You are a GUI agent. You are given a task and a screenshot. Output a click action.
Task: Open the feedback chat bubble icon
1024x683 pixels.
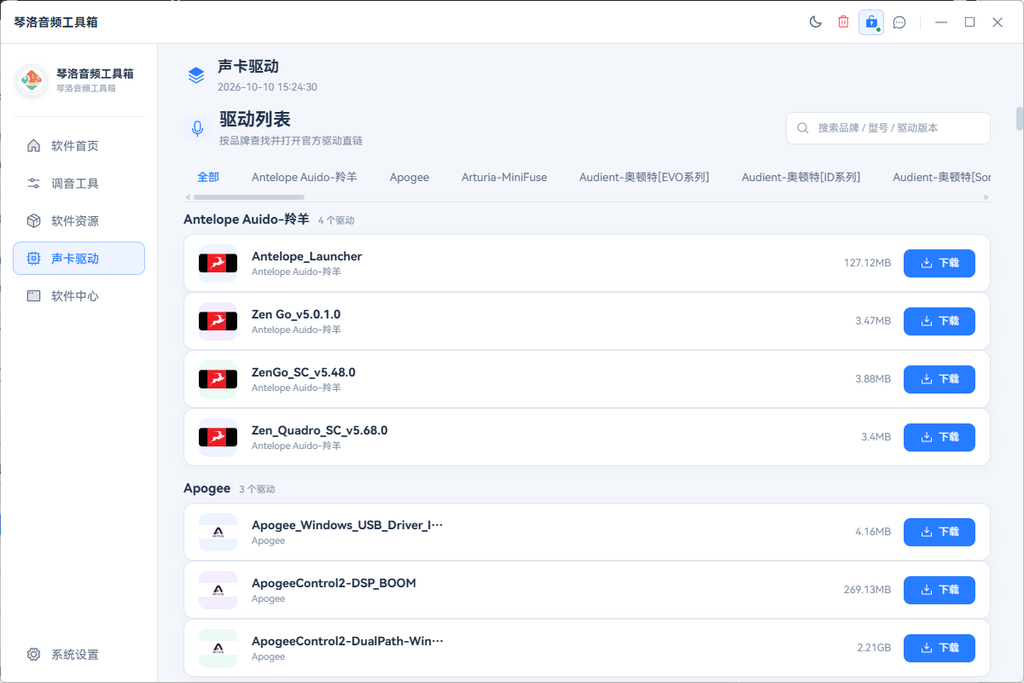tap(899, 22)
